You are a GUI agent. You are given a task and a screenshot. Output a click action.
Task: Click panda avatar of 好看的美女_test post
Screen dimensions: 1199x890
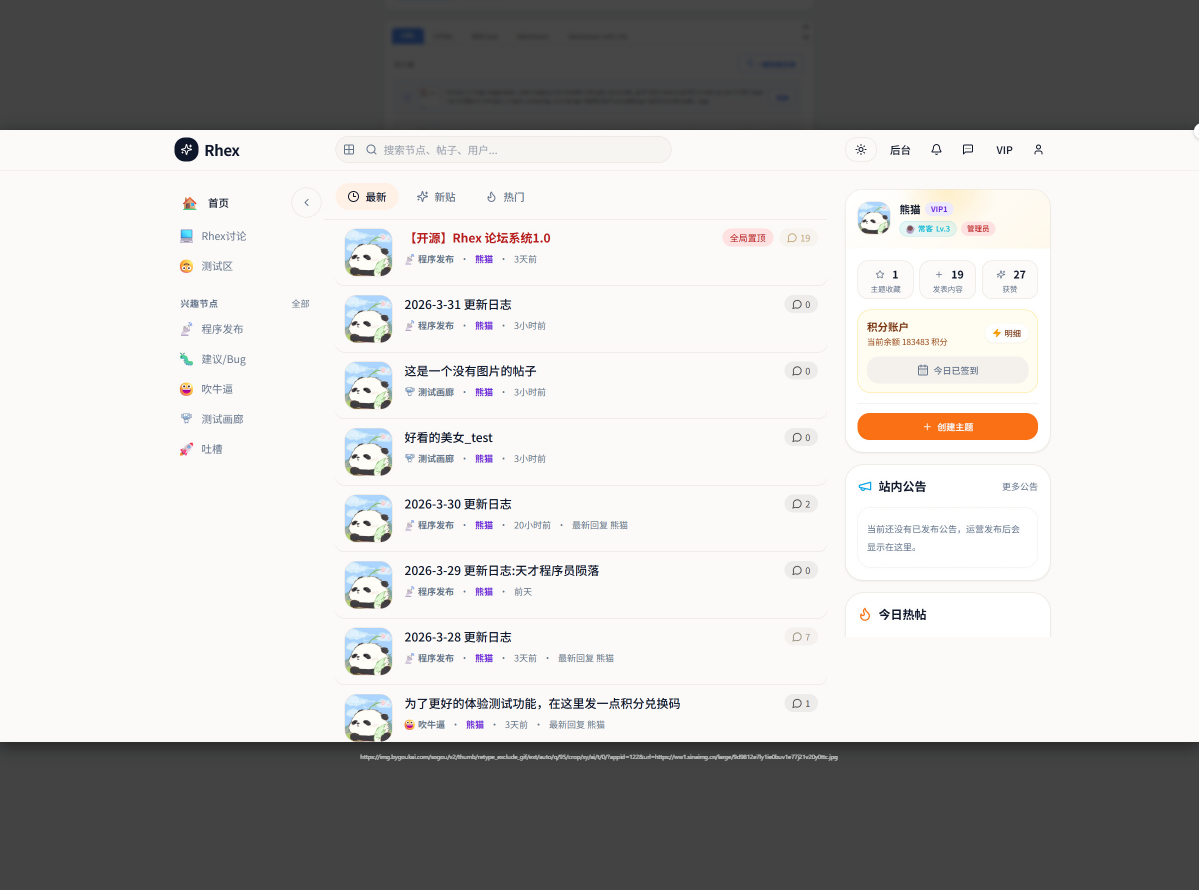point(369,452)
